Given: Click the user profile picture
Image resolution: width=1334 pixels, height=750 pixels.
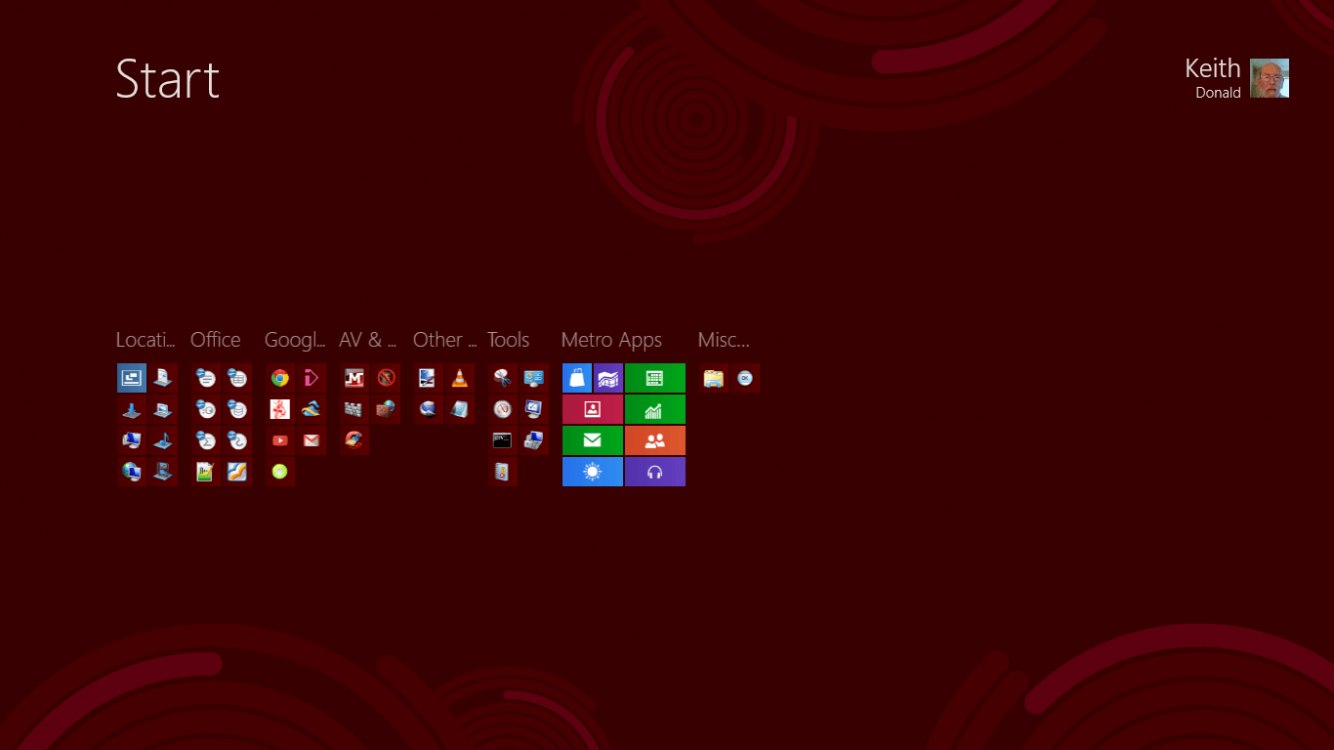Looking at the screenshot, I should click(x=1270, y=78).
